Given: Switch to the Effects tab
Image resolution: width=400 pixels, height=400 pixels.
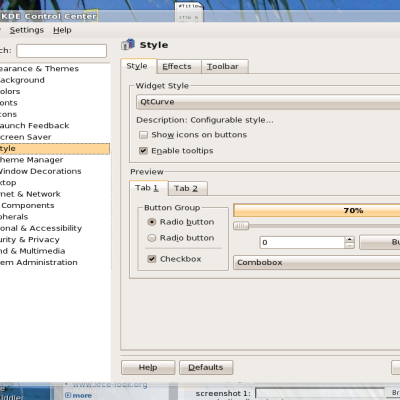Looking at the screenshot, I should tap(179, 66).
